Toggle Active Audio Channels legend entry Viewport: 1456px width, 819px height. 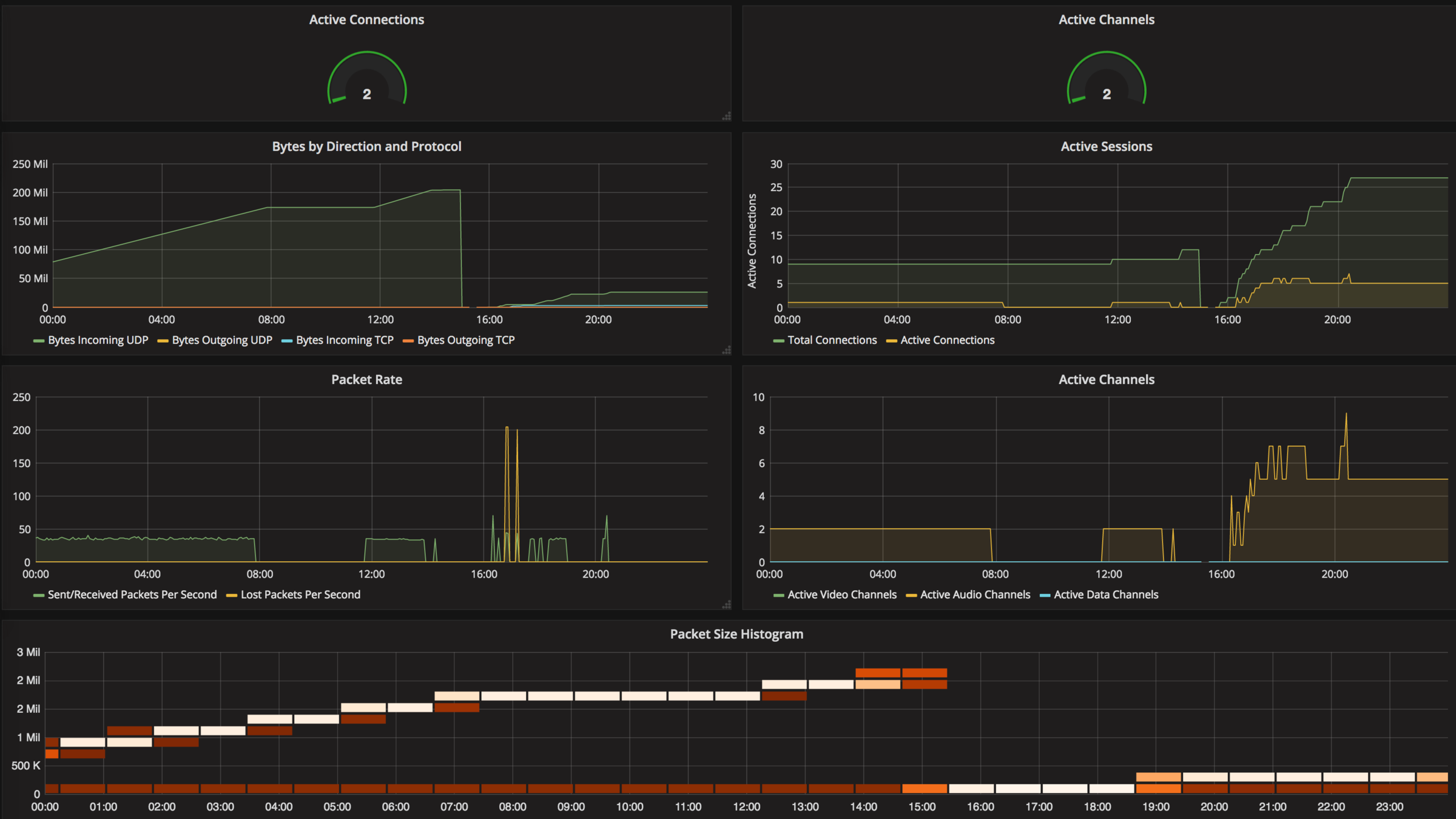pyautogui.click(x=975, y=595)
